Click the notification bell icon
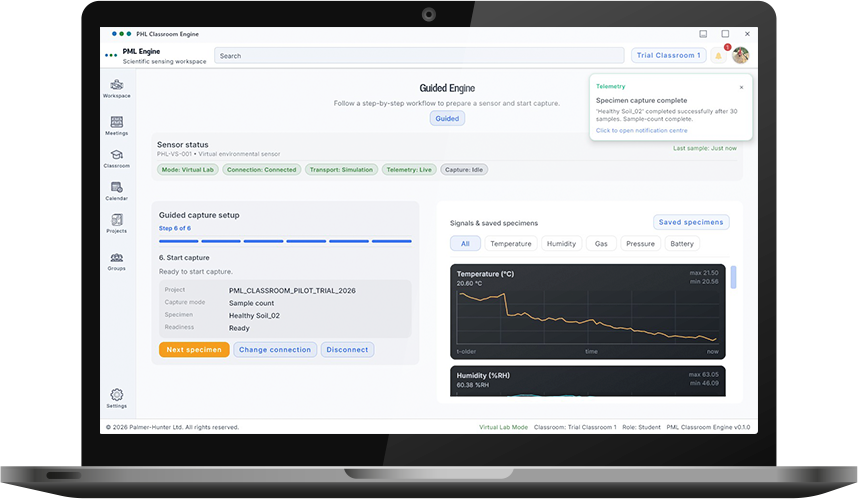858x499 pixels. coord(718,56)
